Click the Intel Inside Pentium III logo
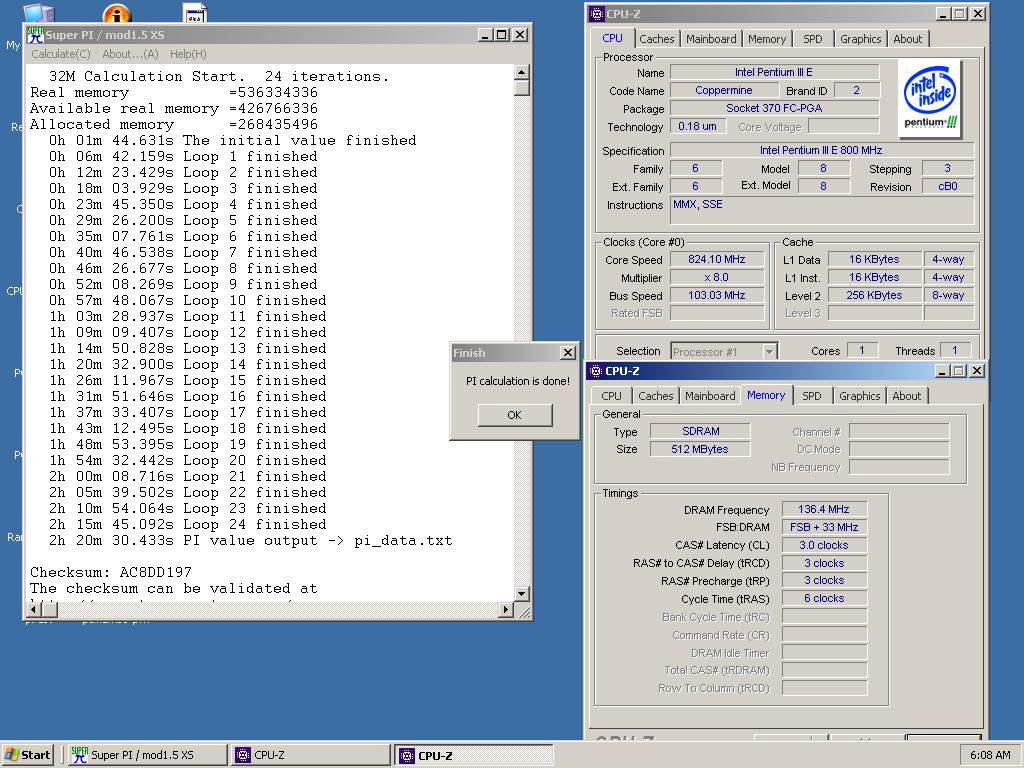This screenshot has width=1024, height=768. (x=930, y=99)
